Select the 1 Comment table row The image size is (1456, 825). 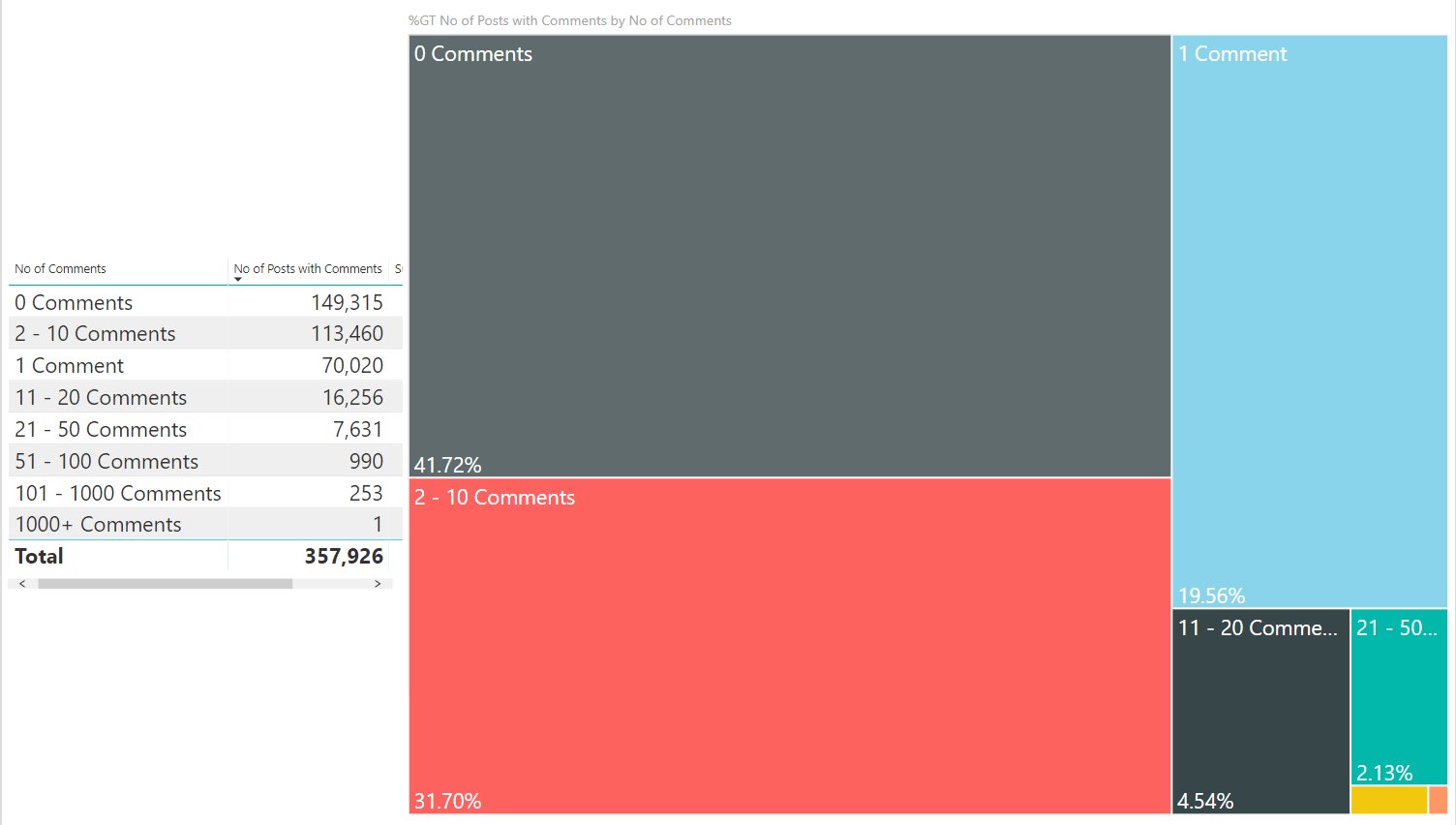[205, 366]
